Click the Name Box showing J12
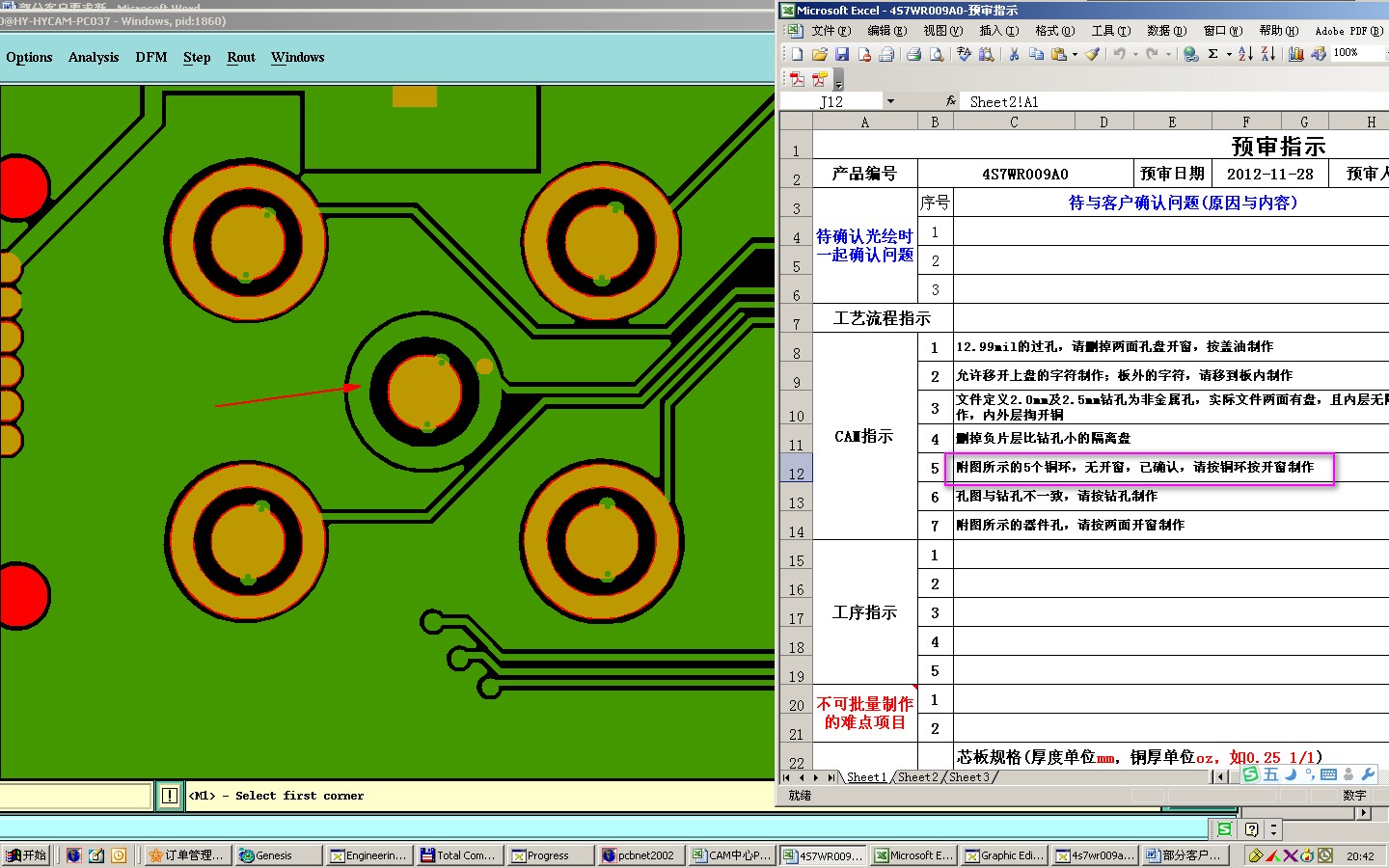Viewport: 1389px width, 868px height. pyautogui.click(x=831, y=101)
